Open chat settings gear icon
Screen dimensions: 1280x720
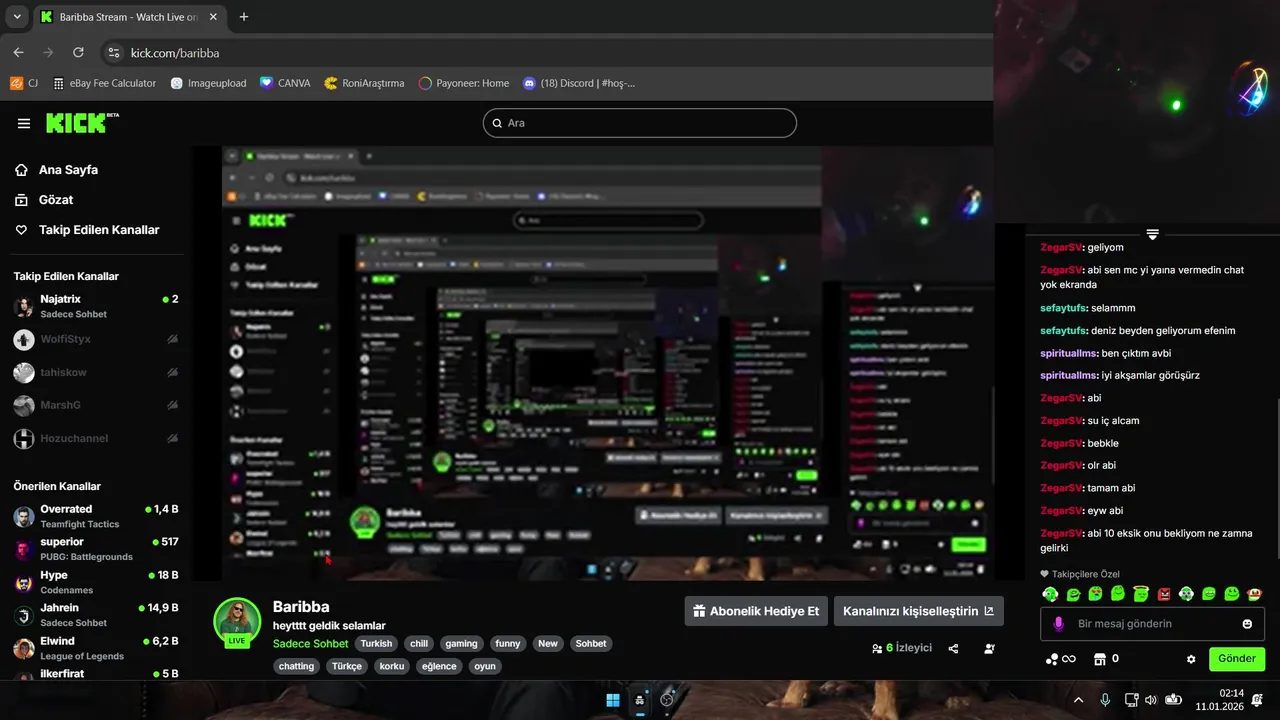1191,659
